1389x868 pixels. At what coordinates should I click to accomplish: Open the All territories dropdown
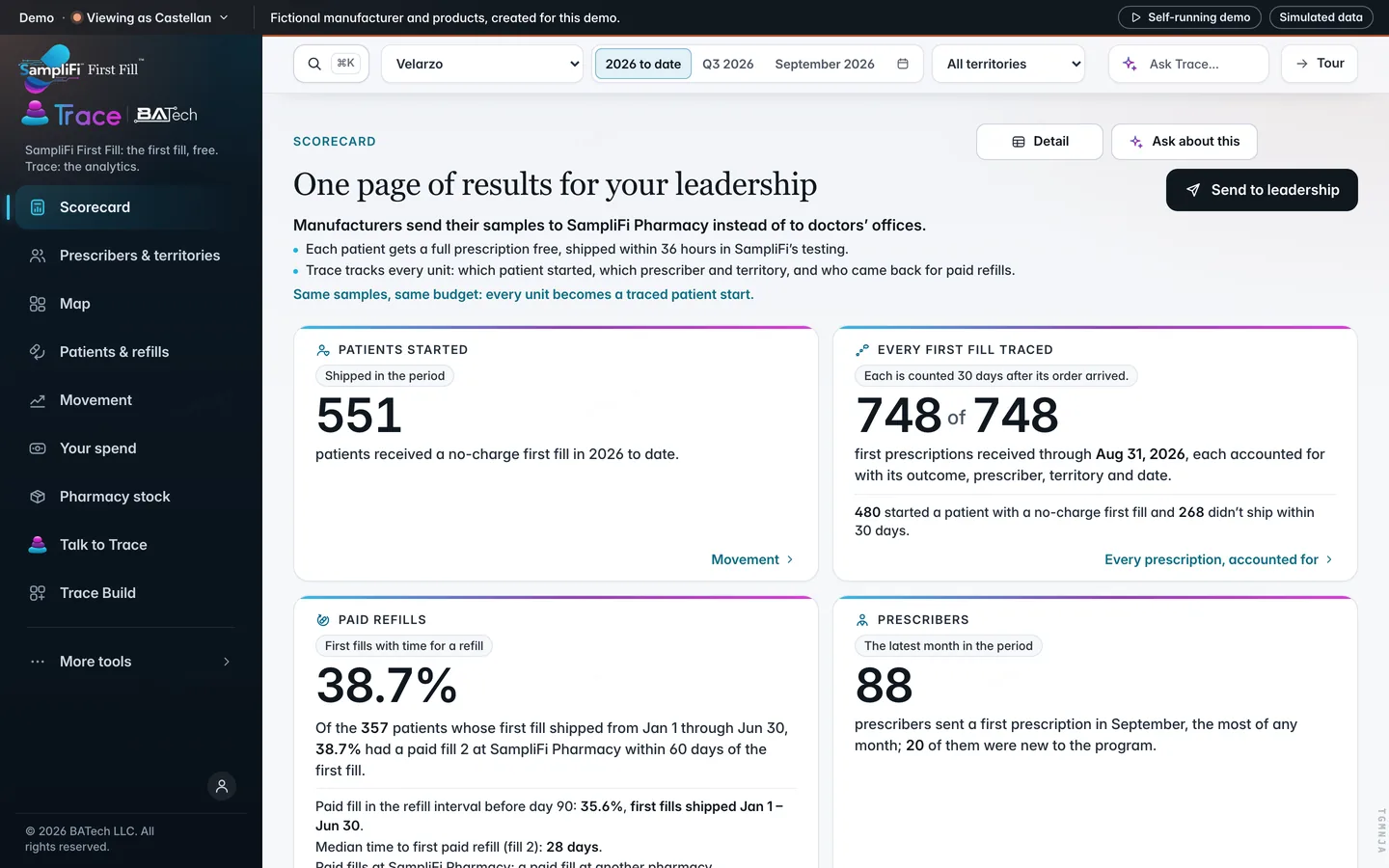1009,64
